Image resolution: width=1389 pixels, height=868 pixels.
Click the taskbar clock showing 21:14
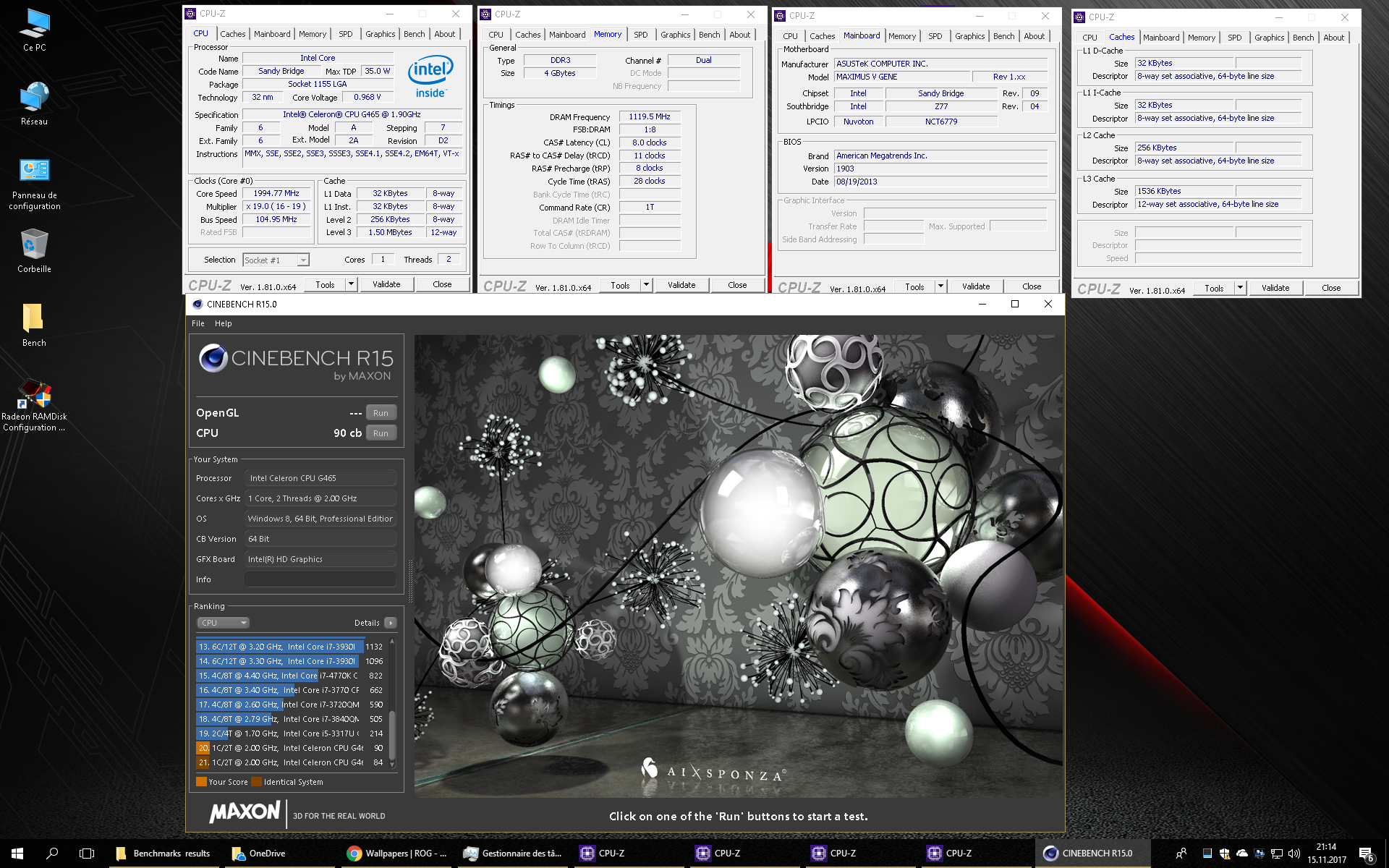click(1326, 854)
